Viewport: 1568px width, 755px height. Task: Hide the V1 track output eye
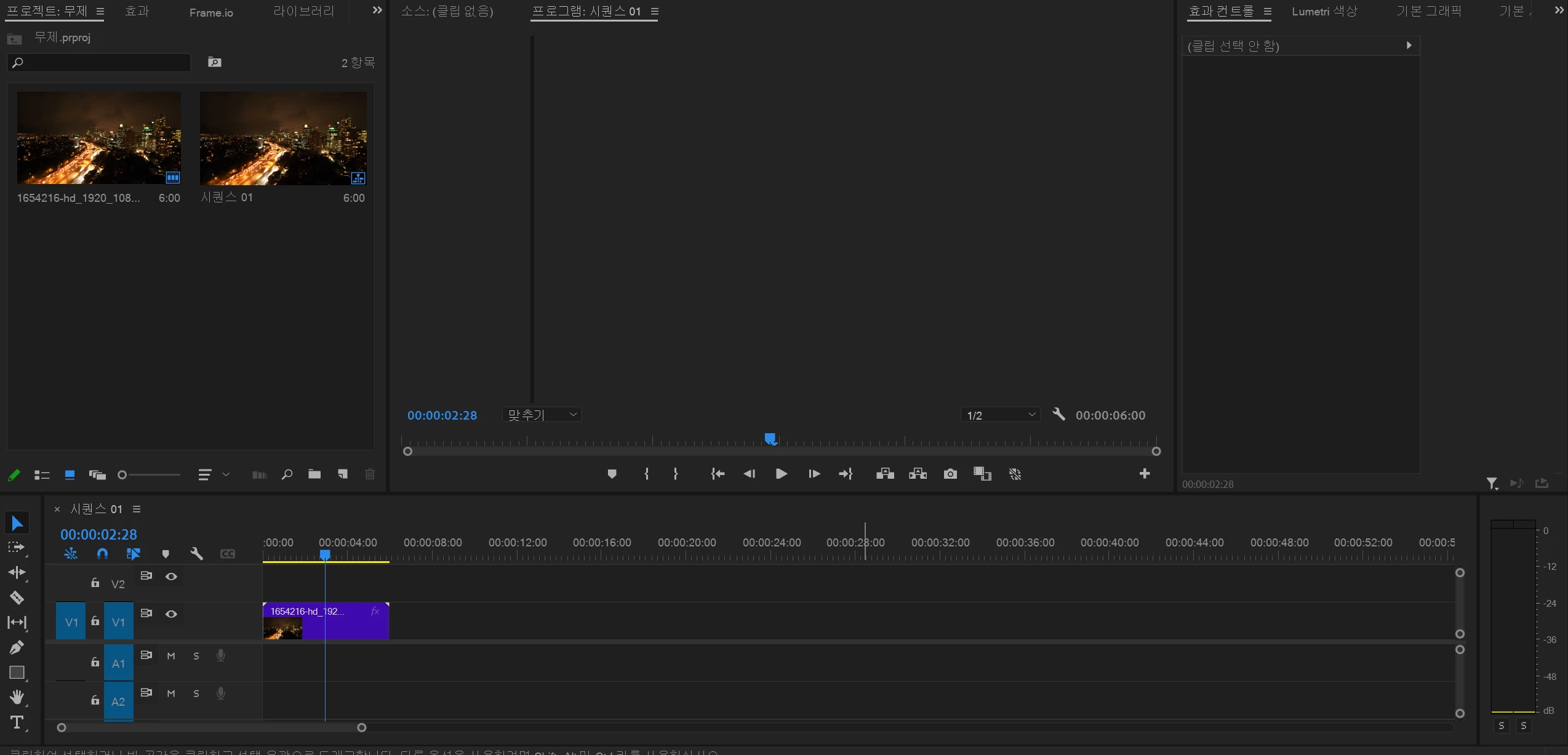pos(171,614)
